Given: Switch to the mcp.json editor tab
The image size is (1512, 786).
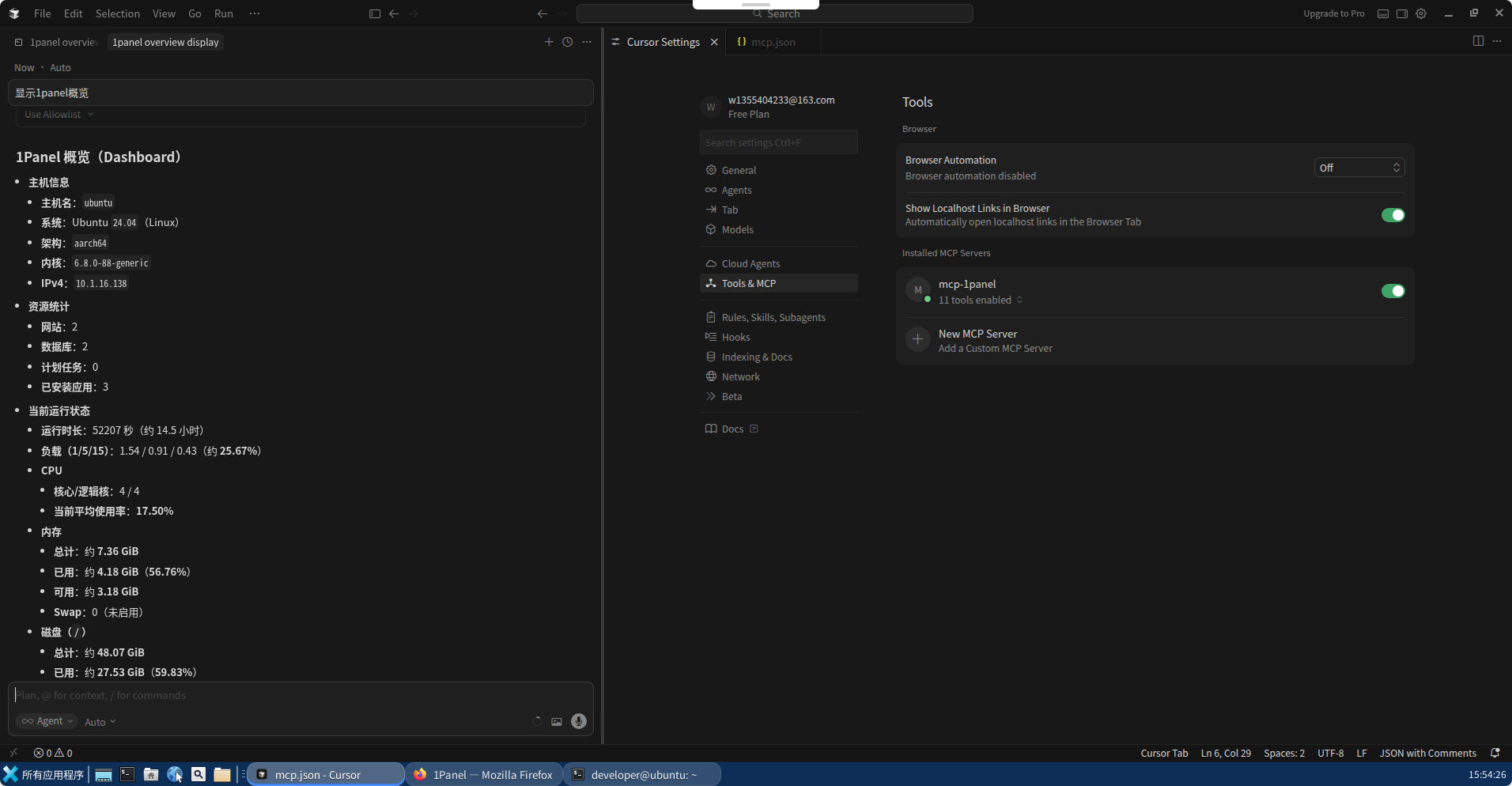Looking at the screenshot, I should click(773, 42).
